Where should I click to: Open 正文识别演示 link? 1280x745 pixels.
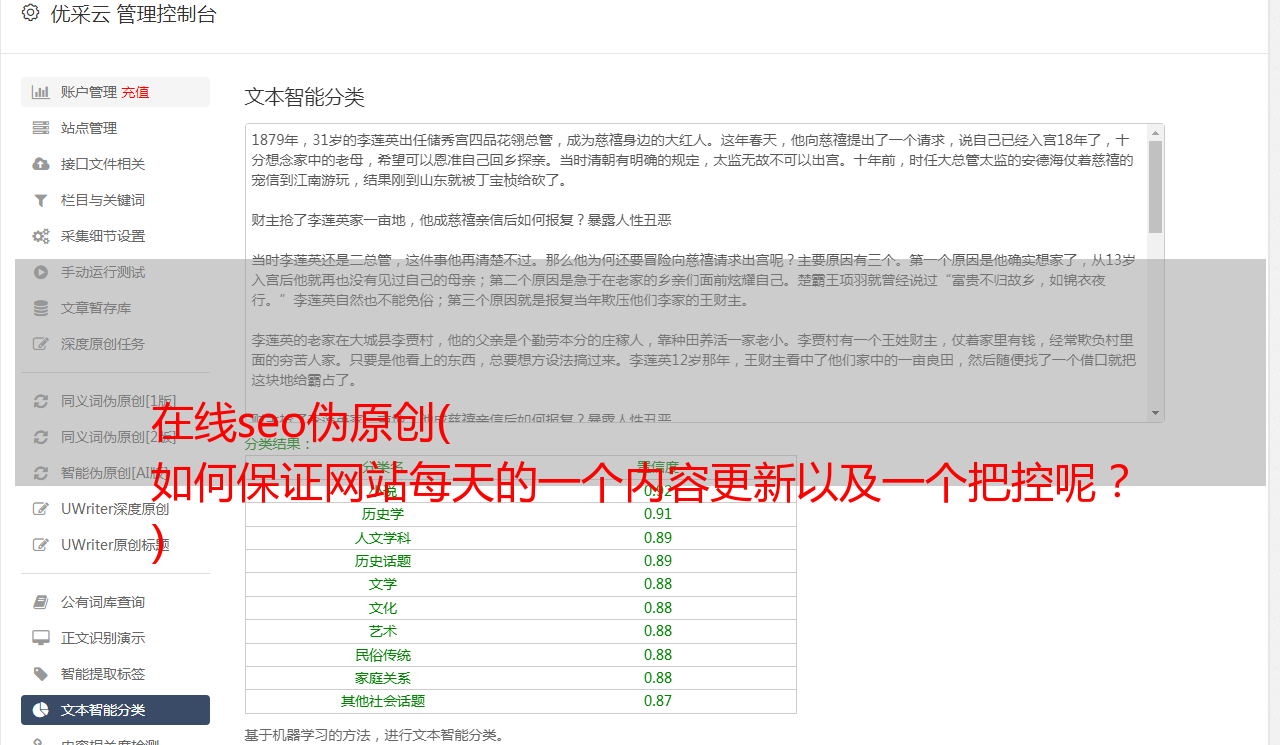pyautogui.click(x=115, y=638)
